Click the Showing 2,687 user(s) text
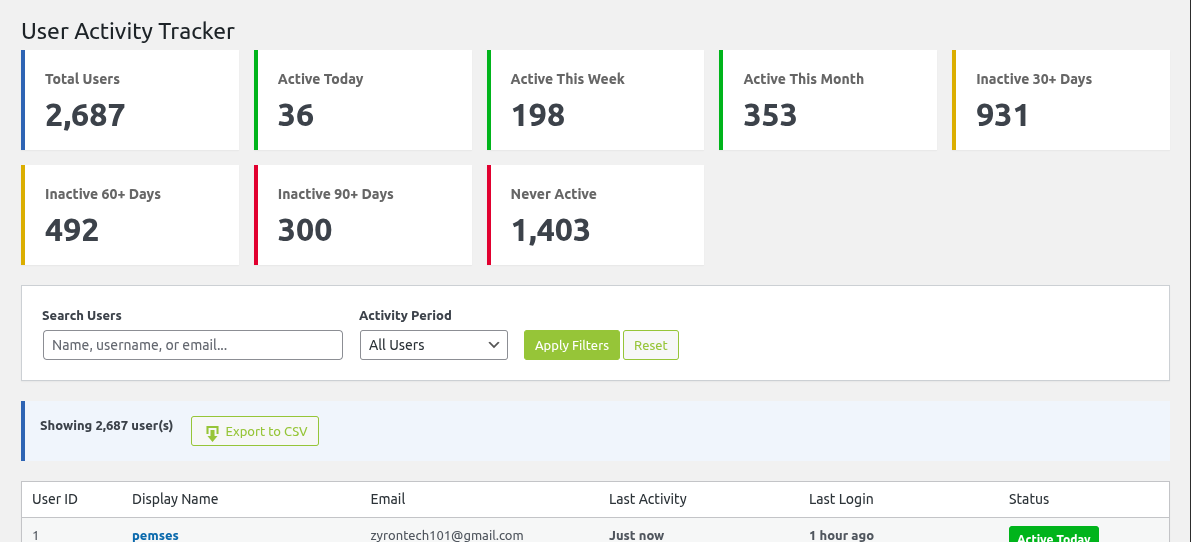Viewport: 1191px width, 542px height. (106, 426)
